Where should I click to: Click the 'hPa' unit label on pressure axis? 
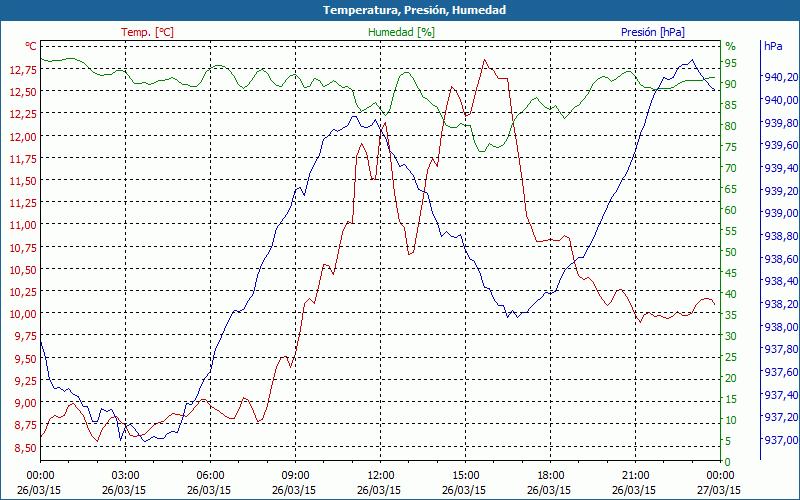(773, 46)
